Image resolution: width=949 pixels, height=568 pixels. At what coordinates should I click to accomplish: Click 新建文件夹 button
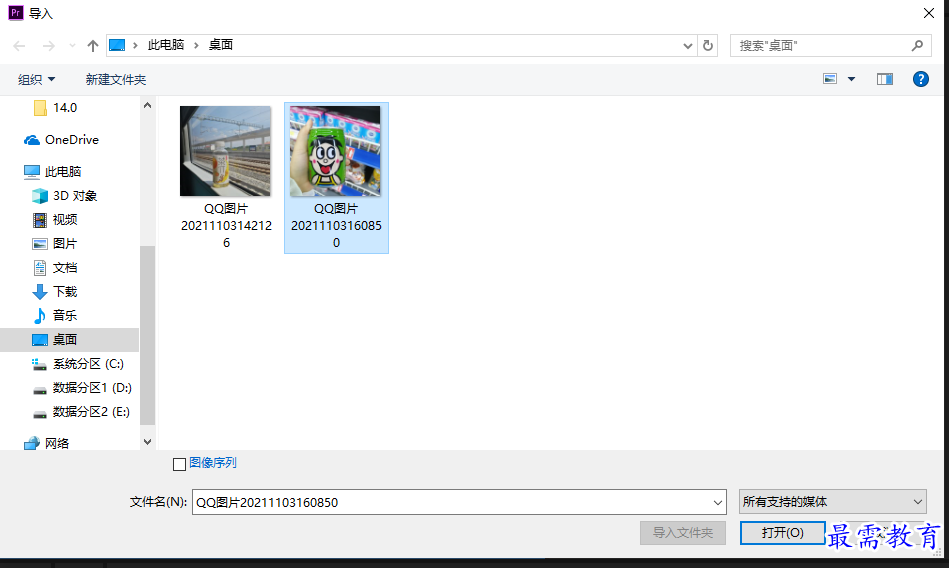click(116, 79)
